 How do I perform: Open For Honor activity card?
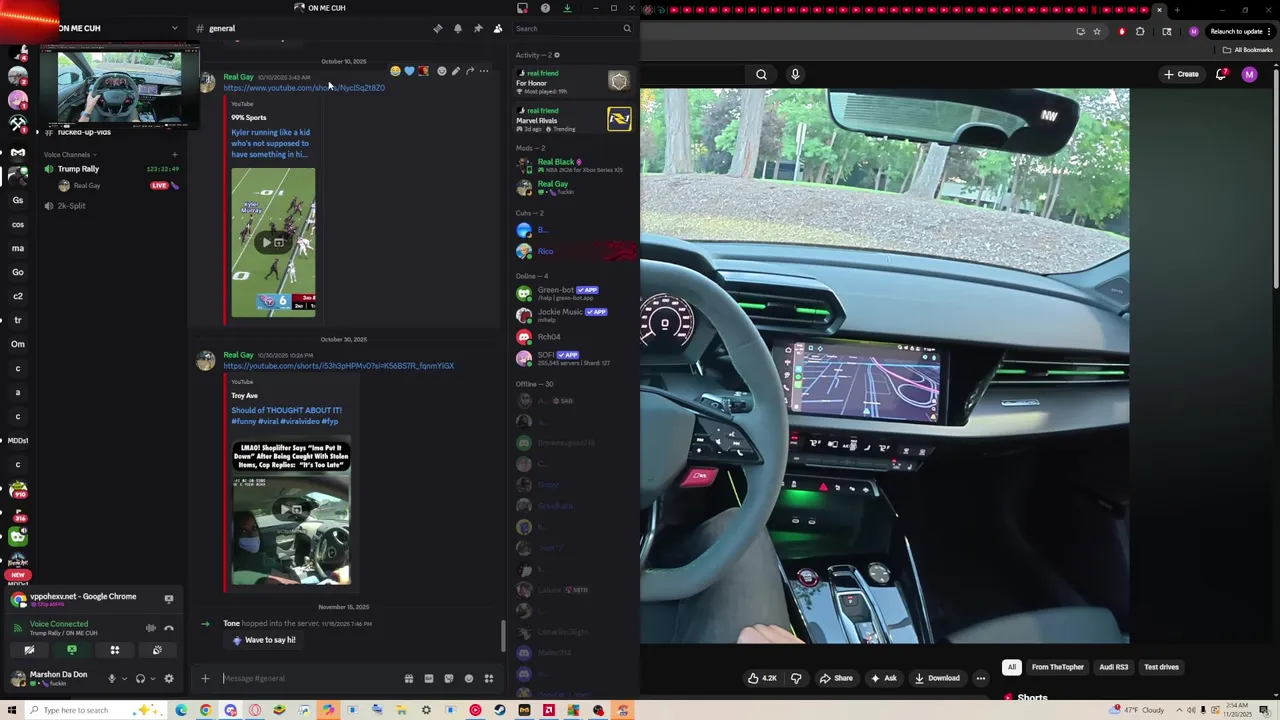click(x=573, y=82)
